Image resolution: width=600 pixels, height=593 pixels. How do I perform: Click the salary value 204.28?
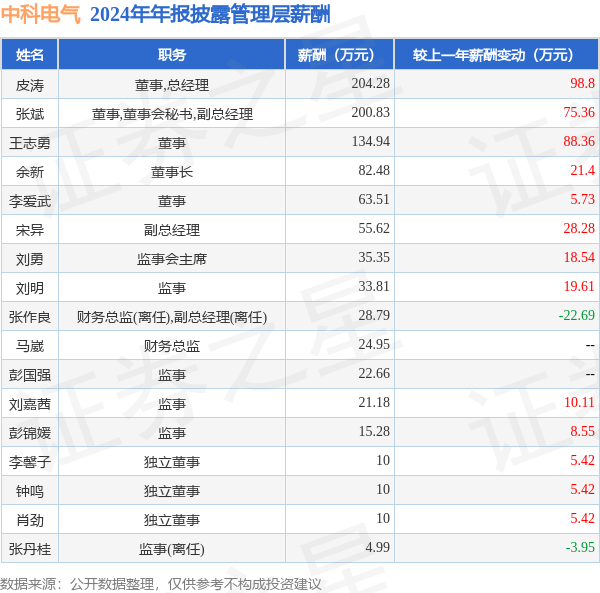click(370, 83)
